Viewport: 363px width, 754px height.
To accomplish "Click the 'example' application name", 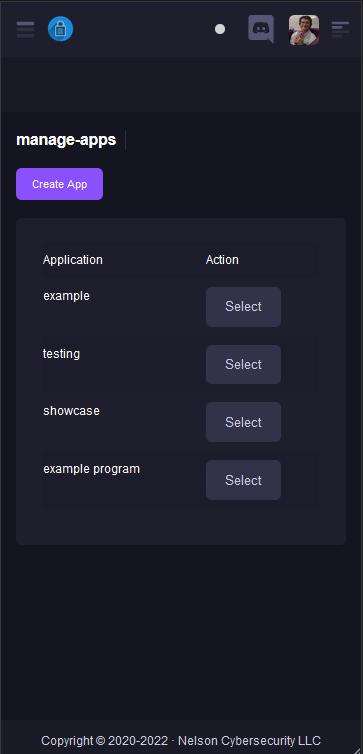I will 66,296.
